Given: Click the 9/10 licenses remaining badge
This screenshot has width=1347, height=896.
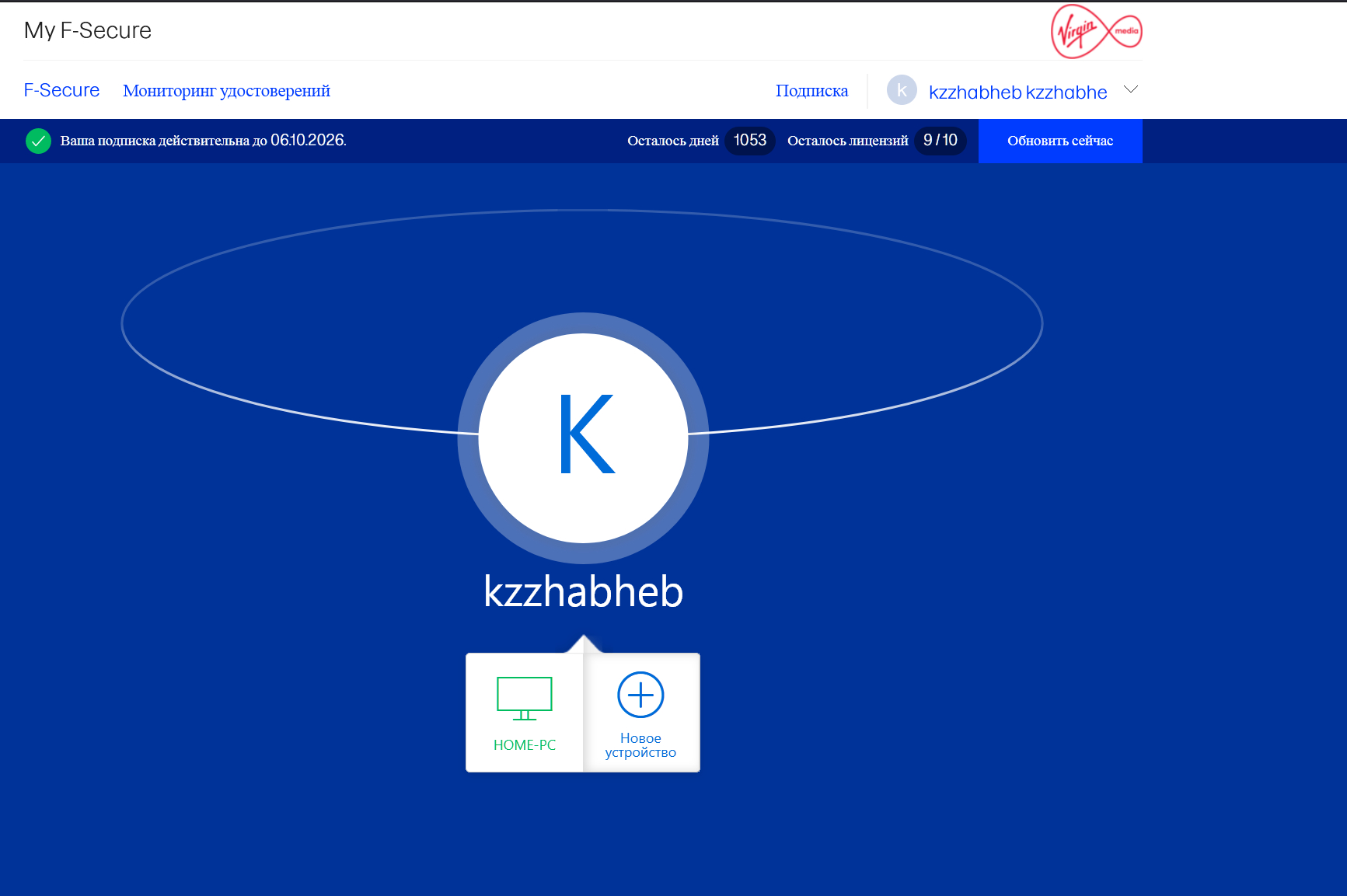Looking at the screenshot, I should [940, 141].
